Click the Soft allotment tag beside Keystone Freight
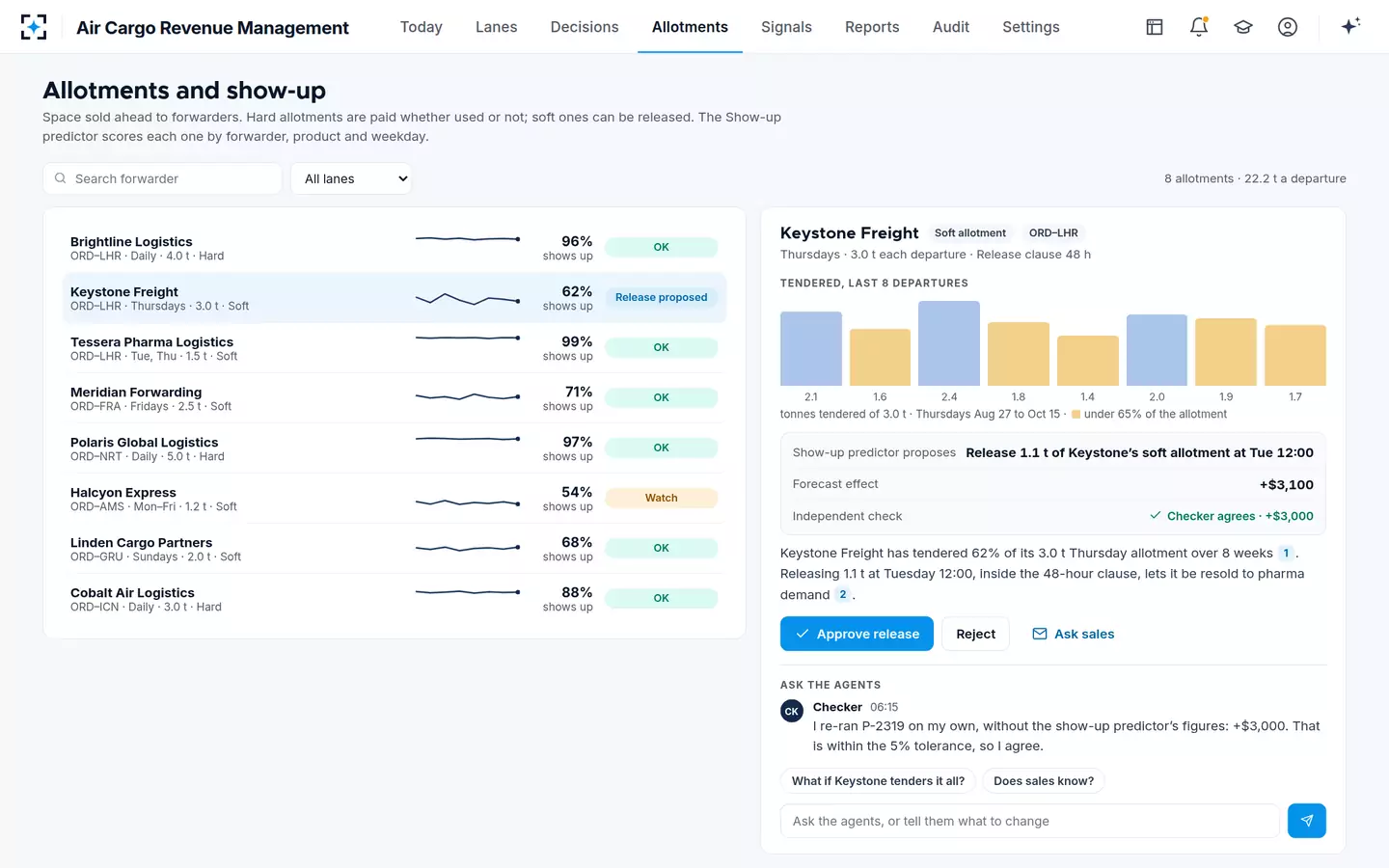The width and height of the screenshot is (1389, 868). tap(970, 233)
